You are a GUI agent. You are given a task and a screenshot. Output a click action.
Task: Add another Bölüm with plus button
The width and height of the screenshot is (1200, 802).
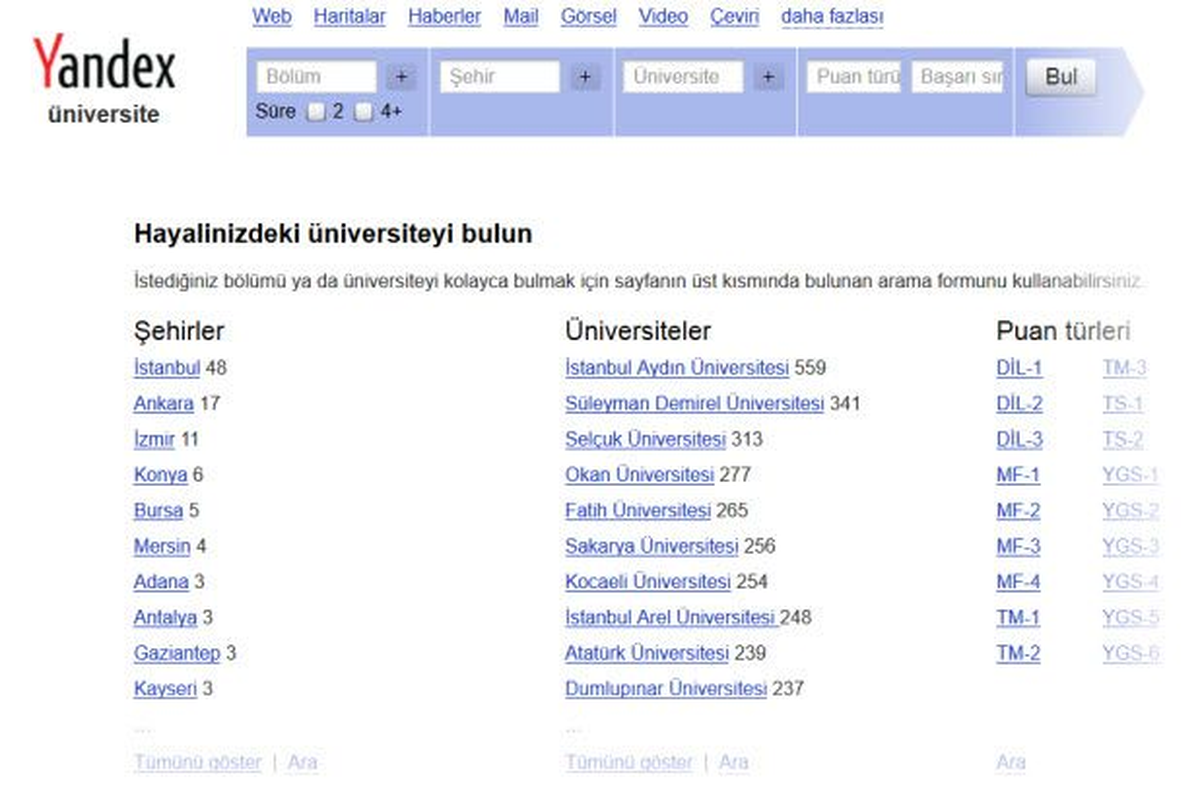(x=401, y=77)
